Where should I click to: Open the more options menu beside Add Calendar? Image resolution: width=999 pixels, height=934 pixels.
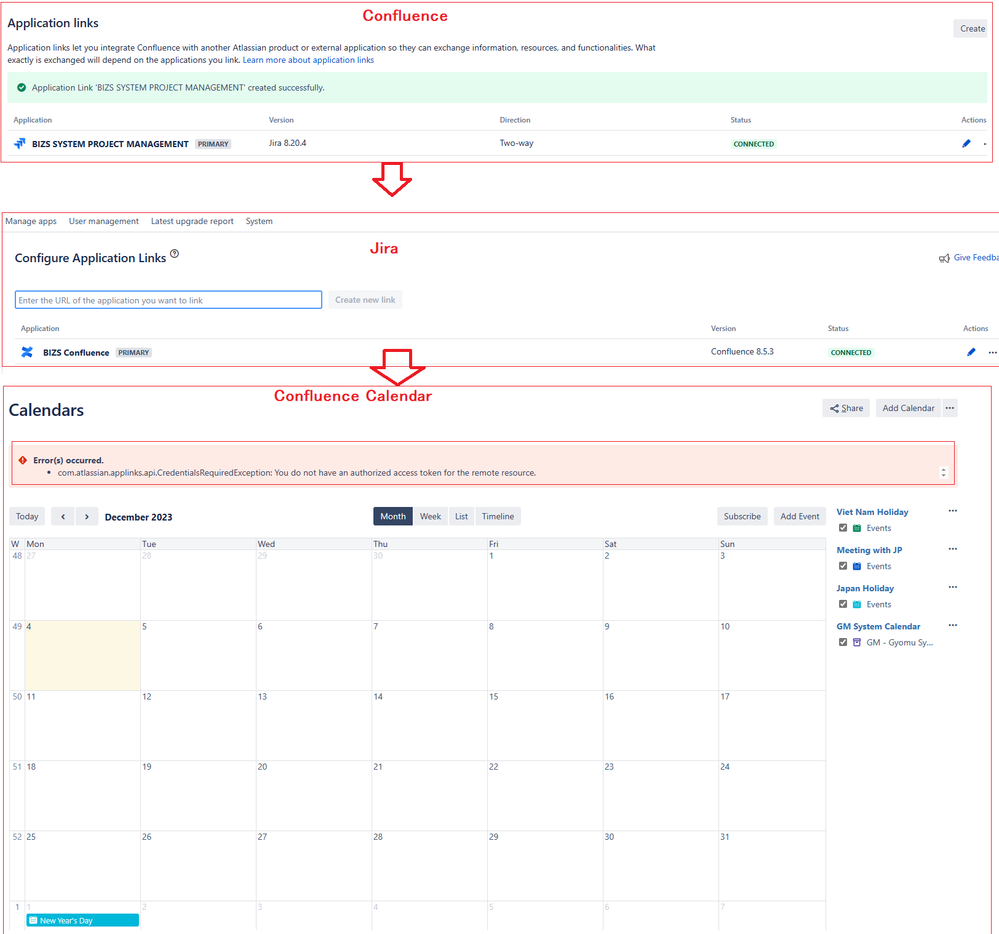[950, 408]
